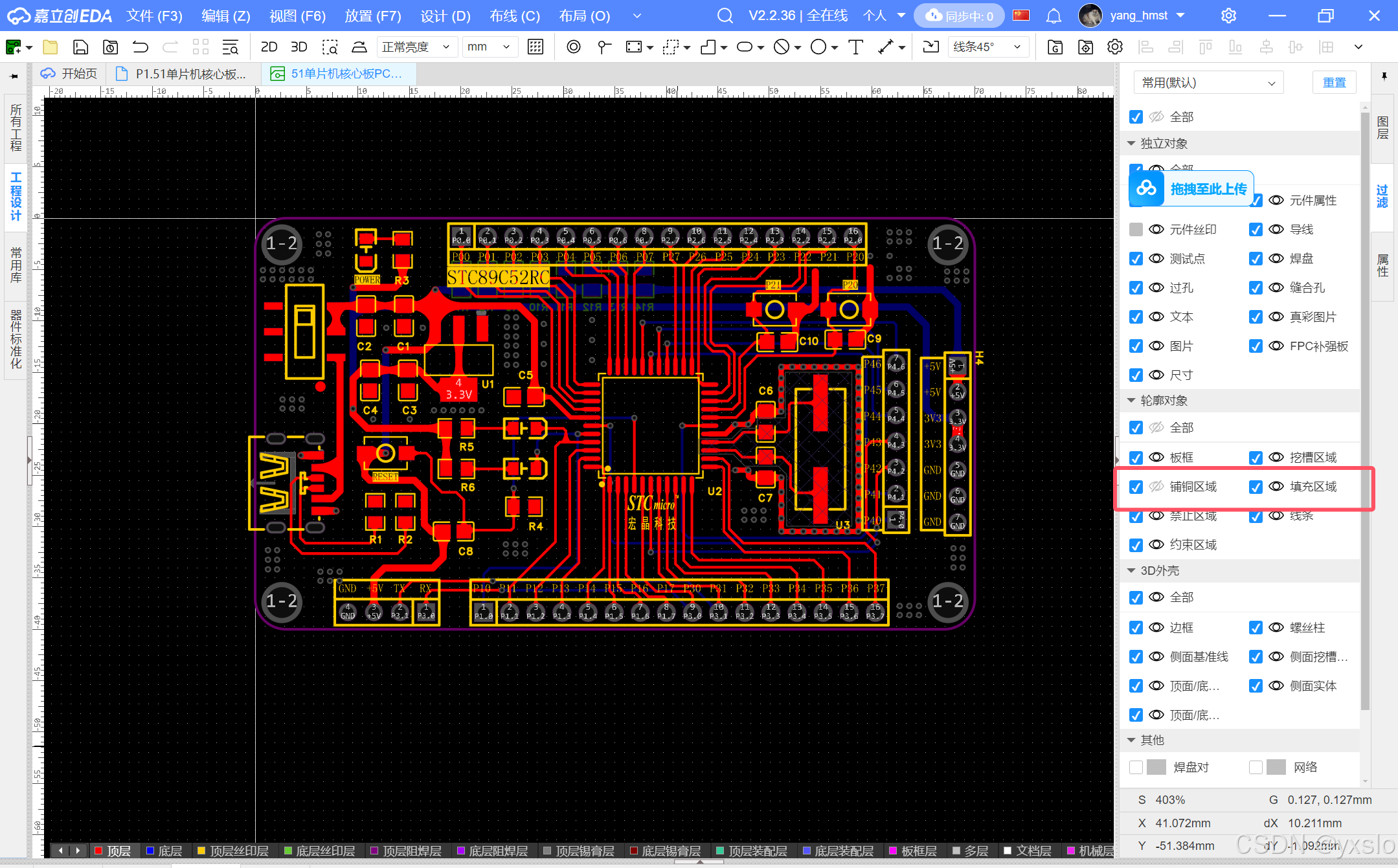Click the 重置 reset button
Image resolution: width=1398 pixels, height=868 pixels.
pos(1334,83)
